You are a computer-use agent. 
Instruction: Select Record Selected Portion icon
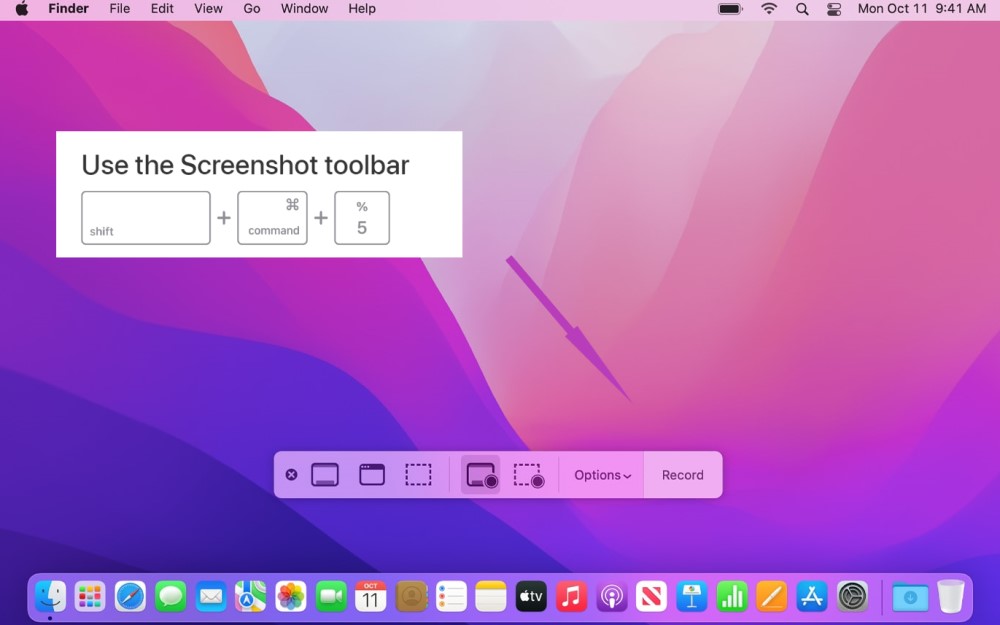click(x=529, y=475)
